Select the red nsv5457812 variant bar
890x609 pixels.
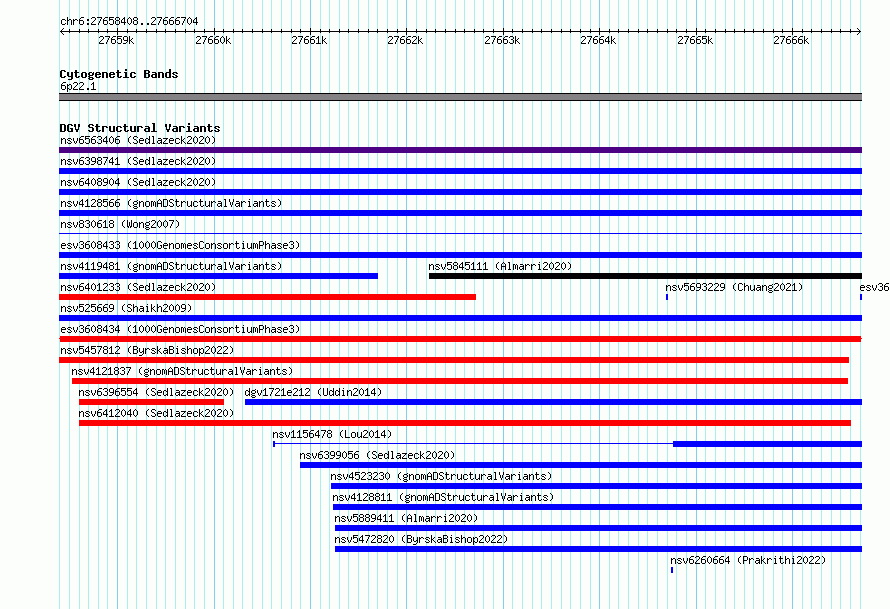[454, 360]
